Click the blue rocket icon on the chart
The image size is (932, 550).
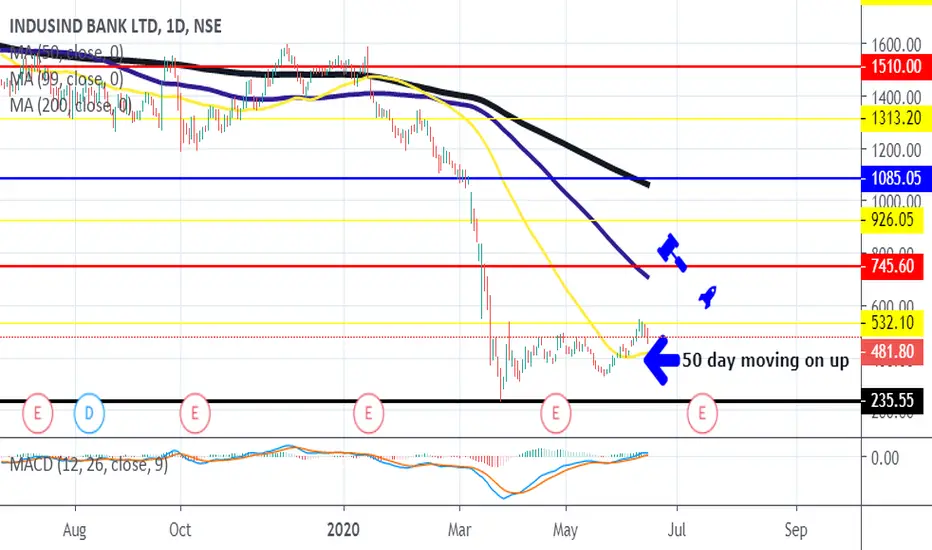click(707, 297)
